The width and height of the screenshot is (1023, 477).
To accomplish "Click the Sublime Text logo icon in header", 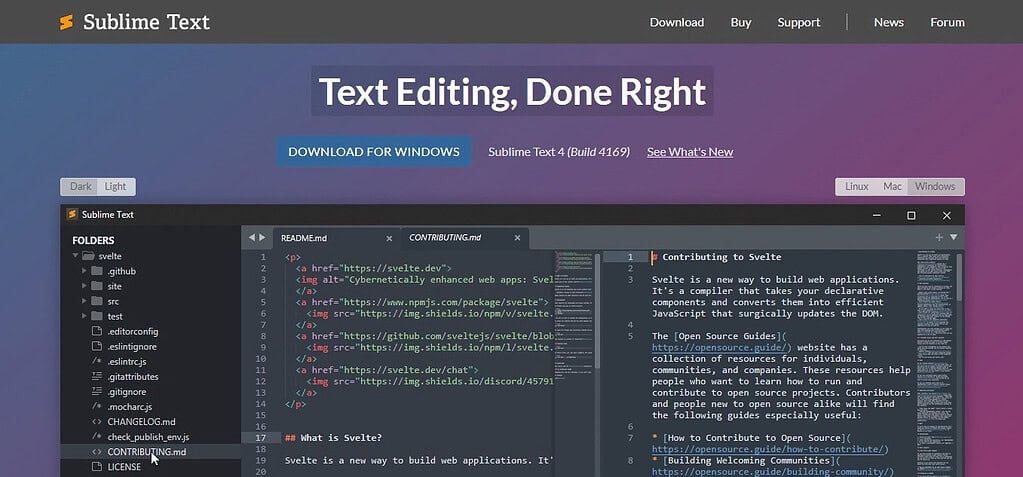I will click(66, 22).
